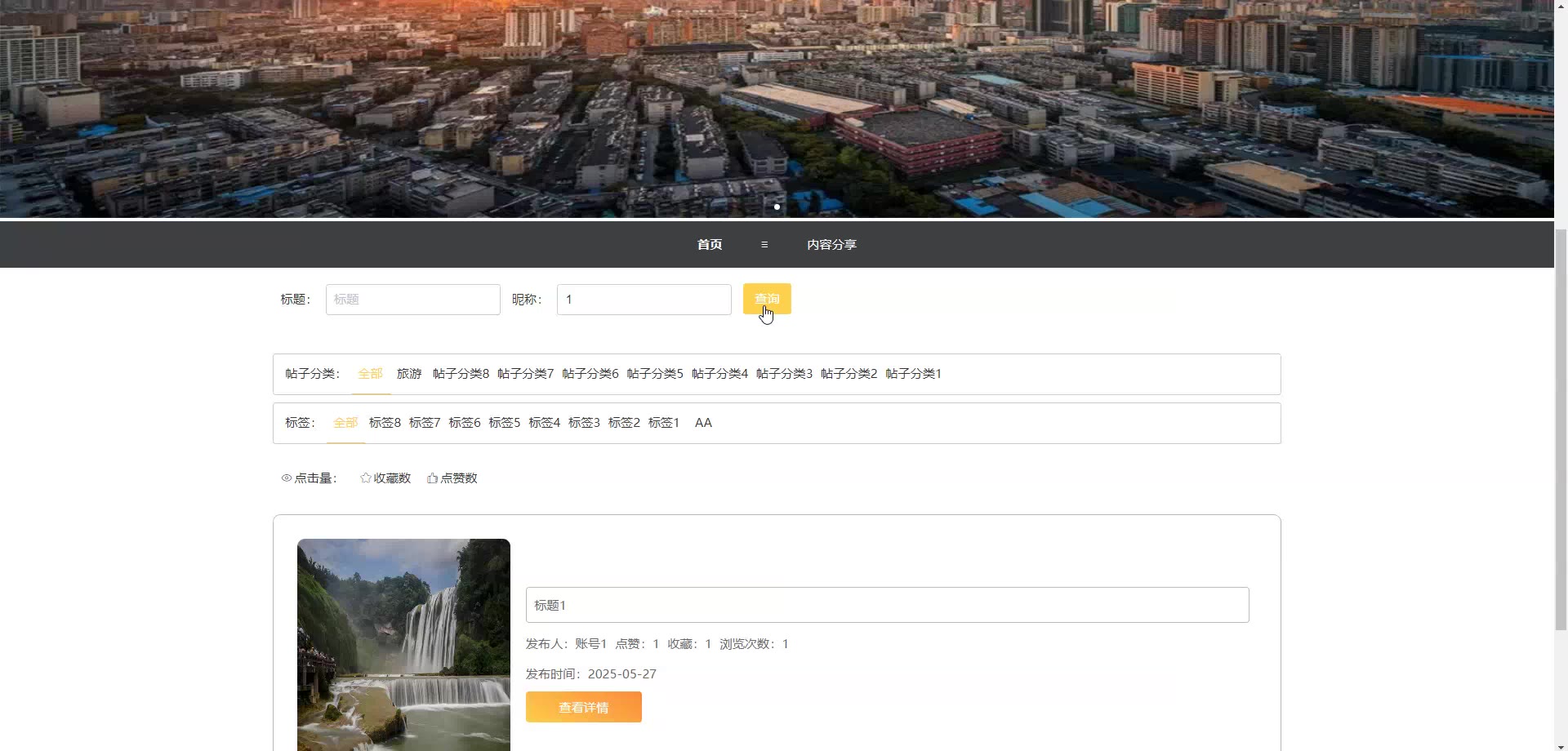Open the waterfall post thumbnail image

(x=403, y=644)
